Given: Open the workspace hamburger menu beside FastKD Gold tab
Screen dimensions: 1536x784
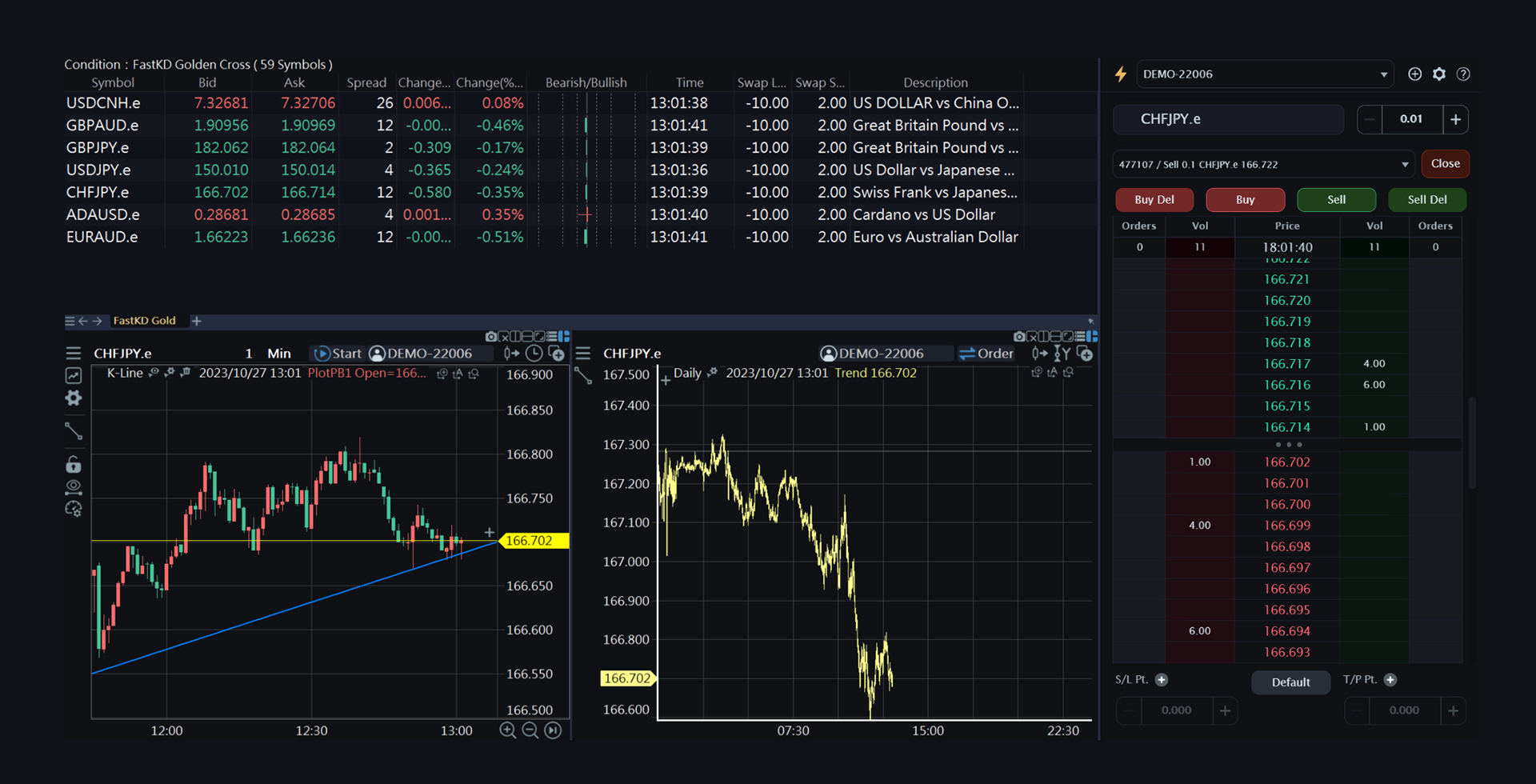Looking at the screenshot, I should [70, 321].
